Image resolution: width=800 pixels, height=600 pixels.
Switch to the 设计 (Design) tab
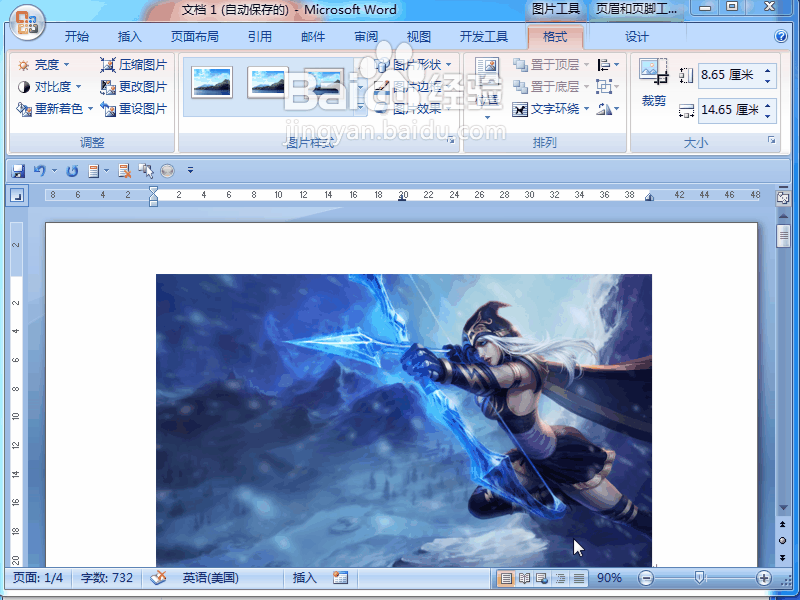click(x=637, y=37)
